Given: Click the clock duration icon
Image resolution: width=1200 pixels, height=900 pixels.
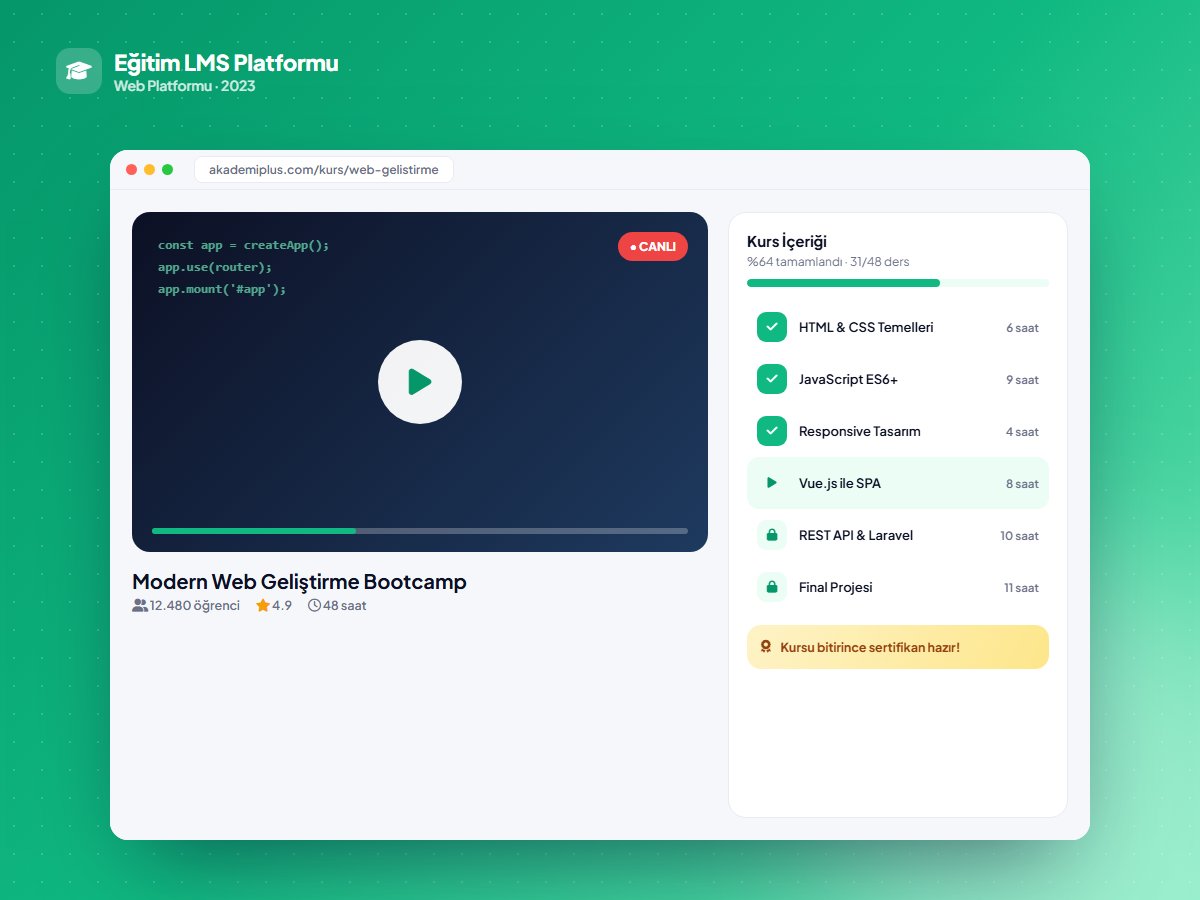Looking at the screenshot, I should [315, 605].
